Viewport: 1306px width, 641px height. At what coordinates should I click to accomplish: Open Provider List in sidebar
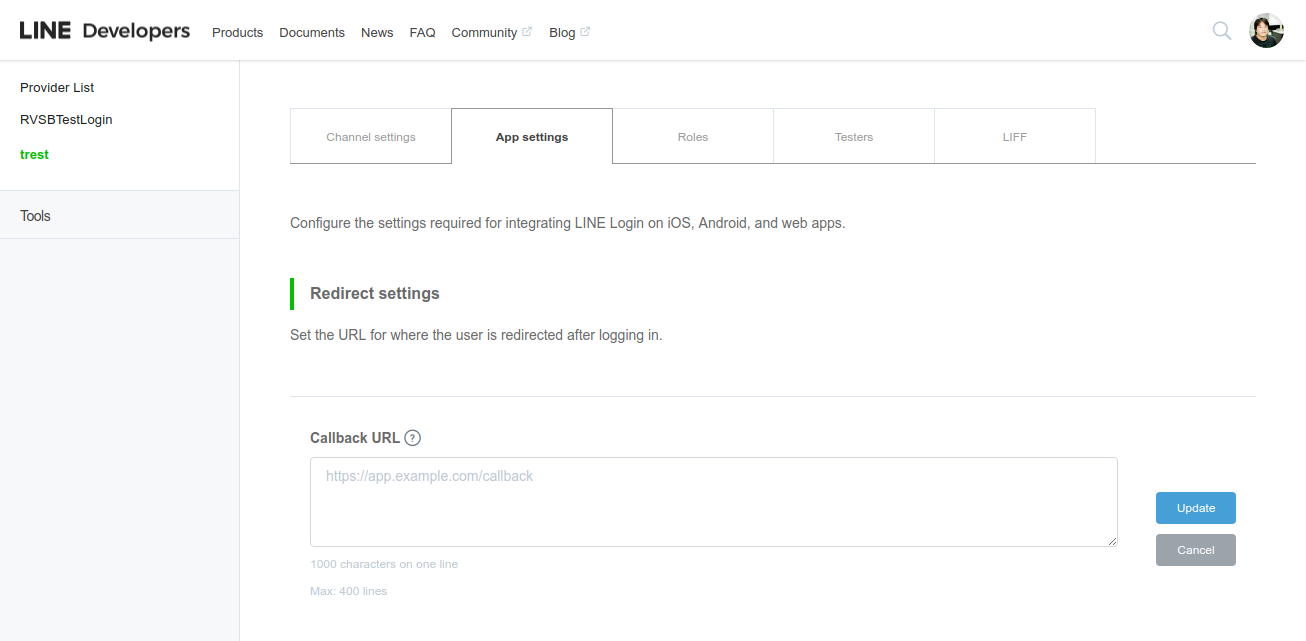pos(57,88)
